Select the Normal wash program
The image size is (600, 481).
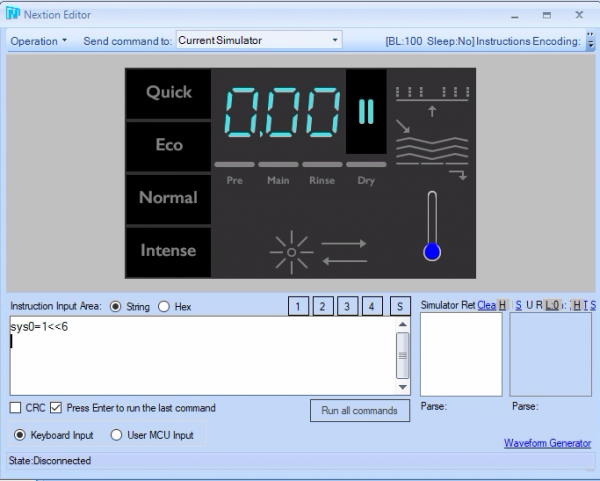[x=168, y=199]
